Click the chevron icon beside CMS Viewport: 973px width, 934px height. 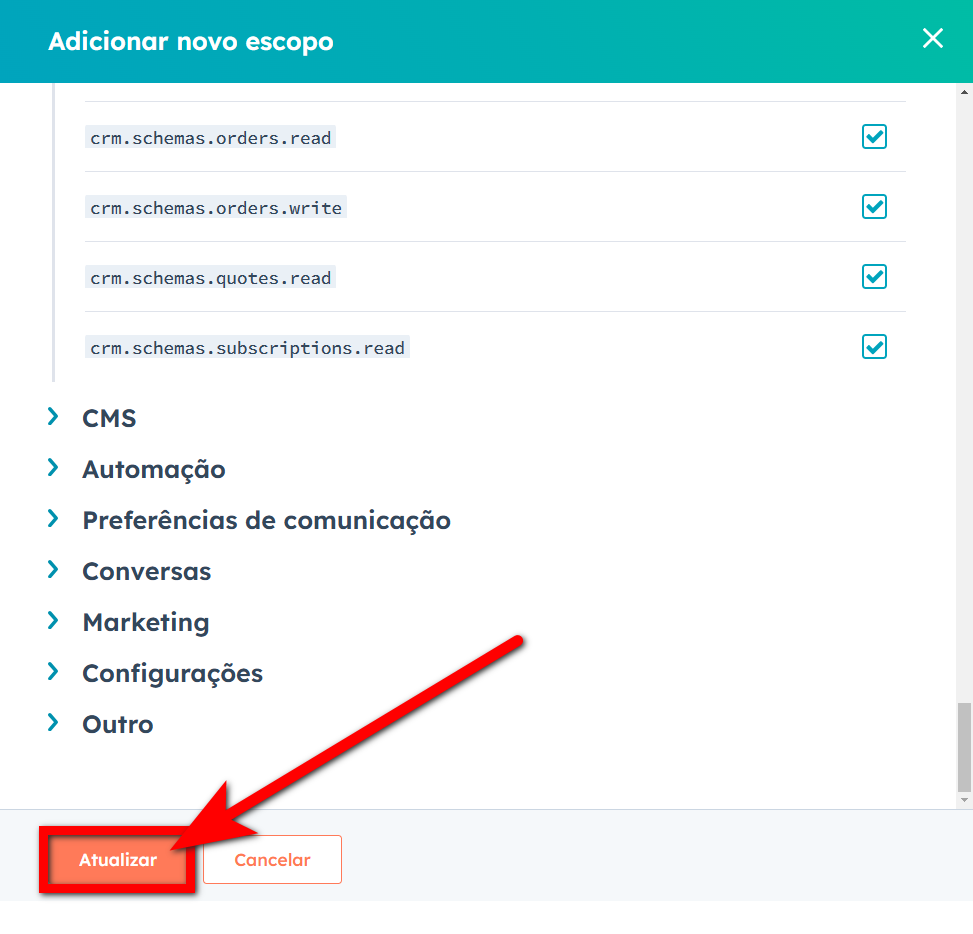53,418
